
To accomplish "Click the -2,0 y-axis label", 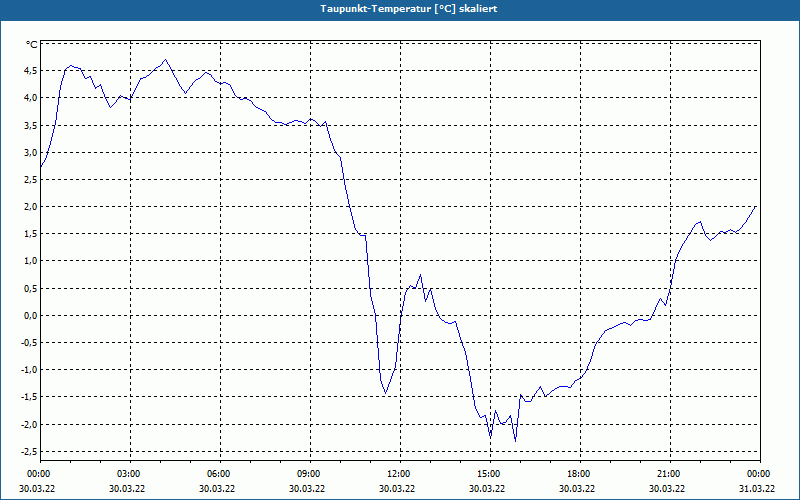I will coord(29,424).
